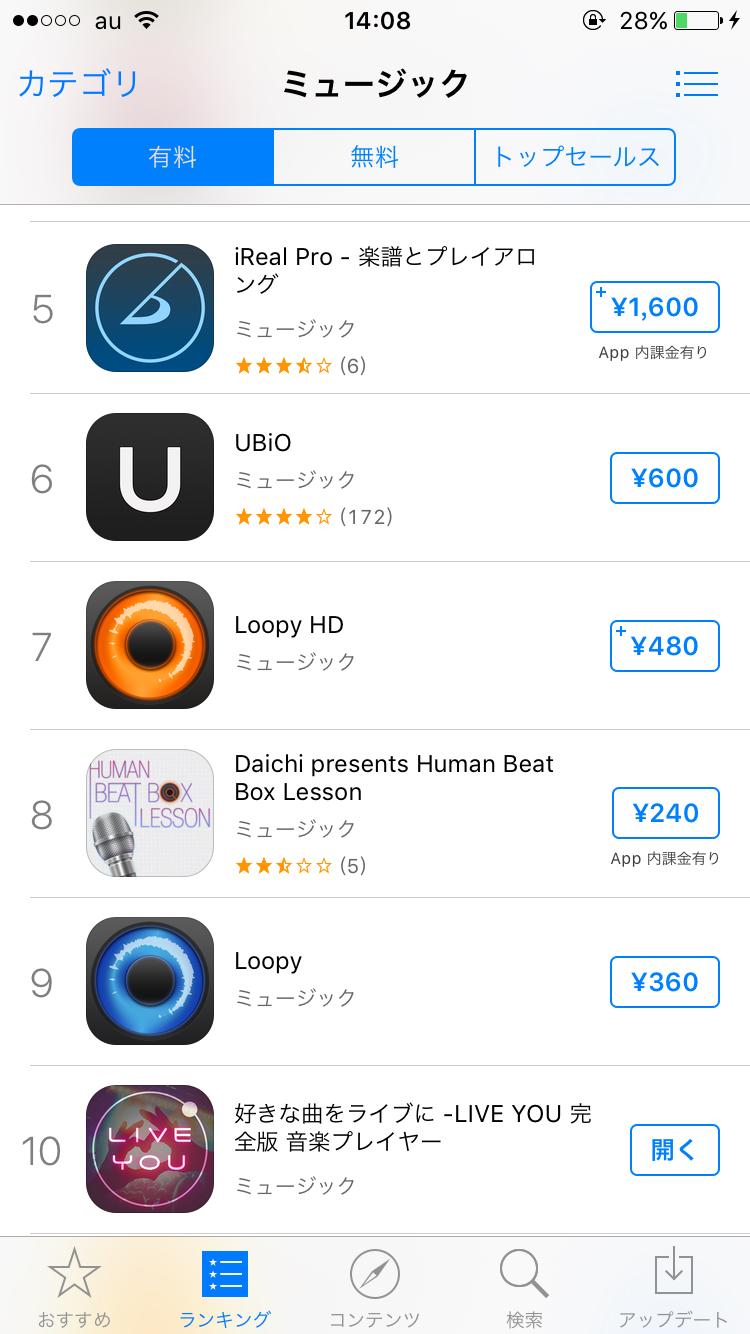Select the 有料 paid segment
750x1334 pixels.
173,157
